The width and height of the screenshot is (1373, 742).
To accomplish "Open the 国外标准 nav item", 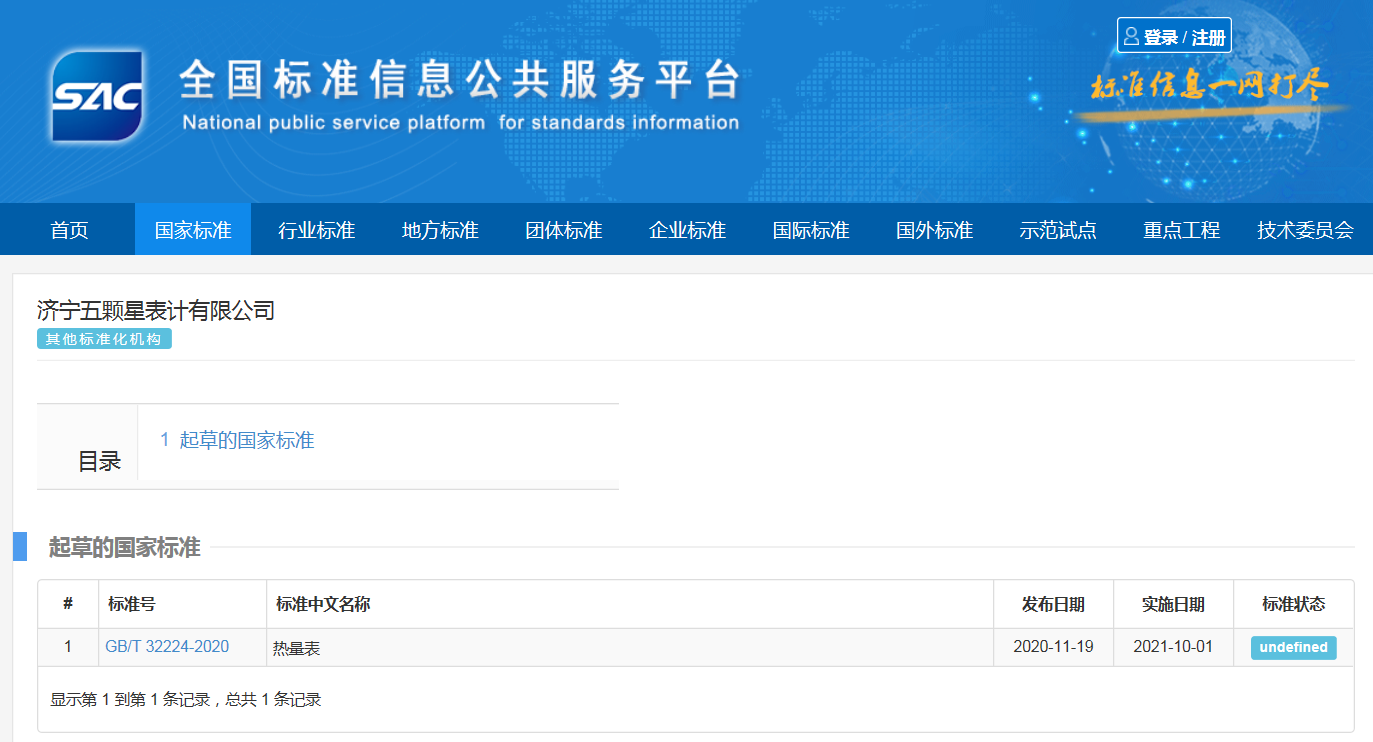I will tap(934, 230).
